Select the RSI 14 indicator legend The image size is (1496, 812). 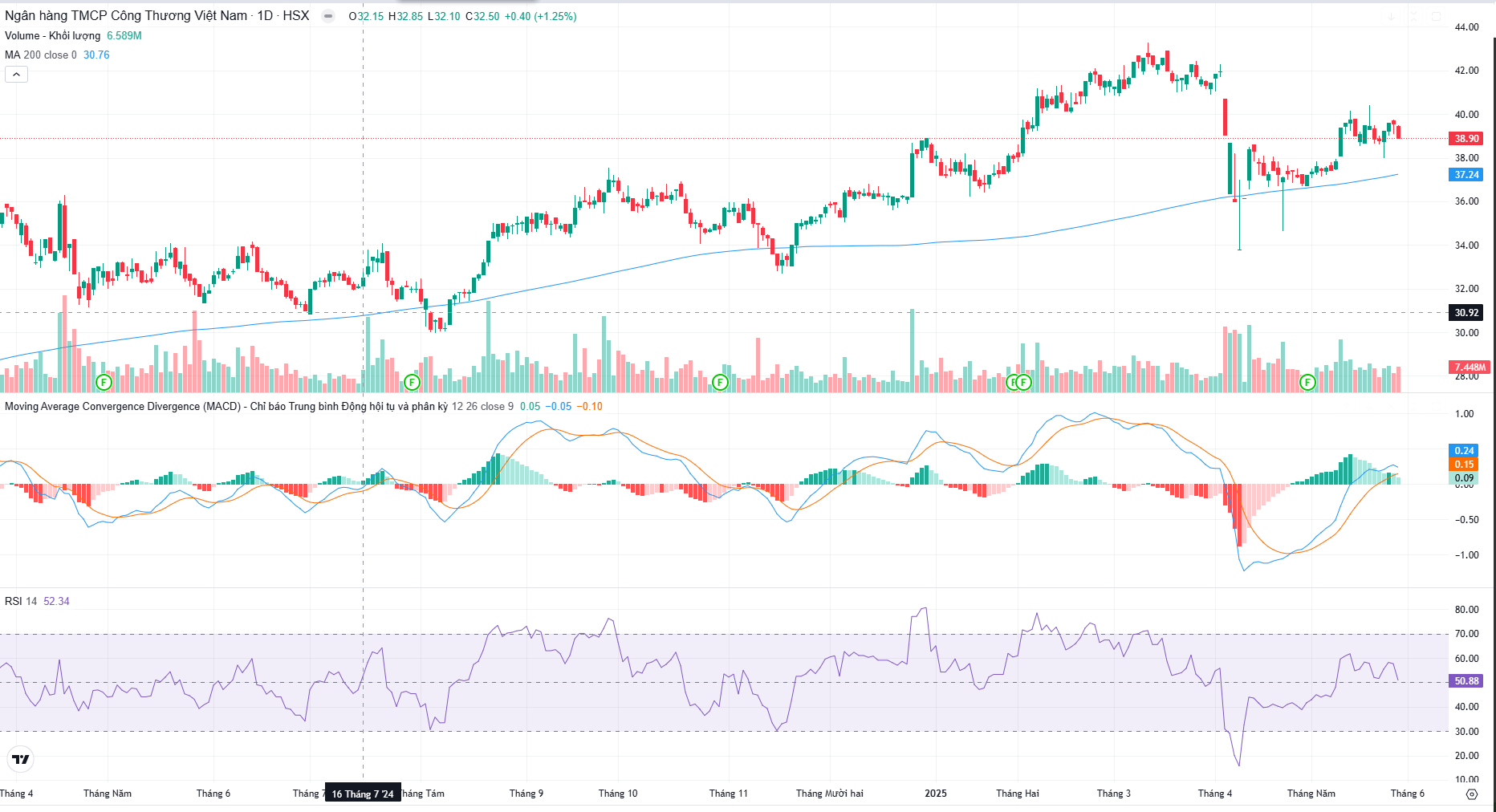click(x=21, y=601)
